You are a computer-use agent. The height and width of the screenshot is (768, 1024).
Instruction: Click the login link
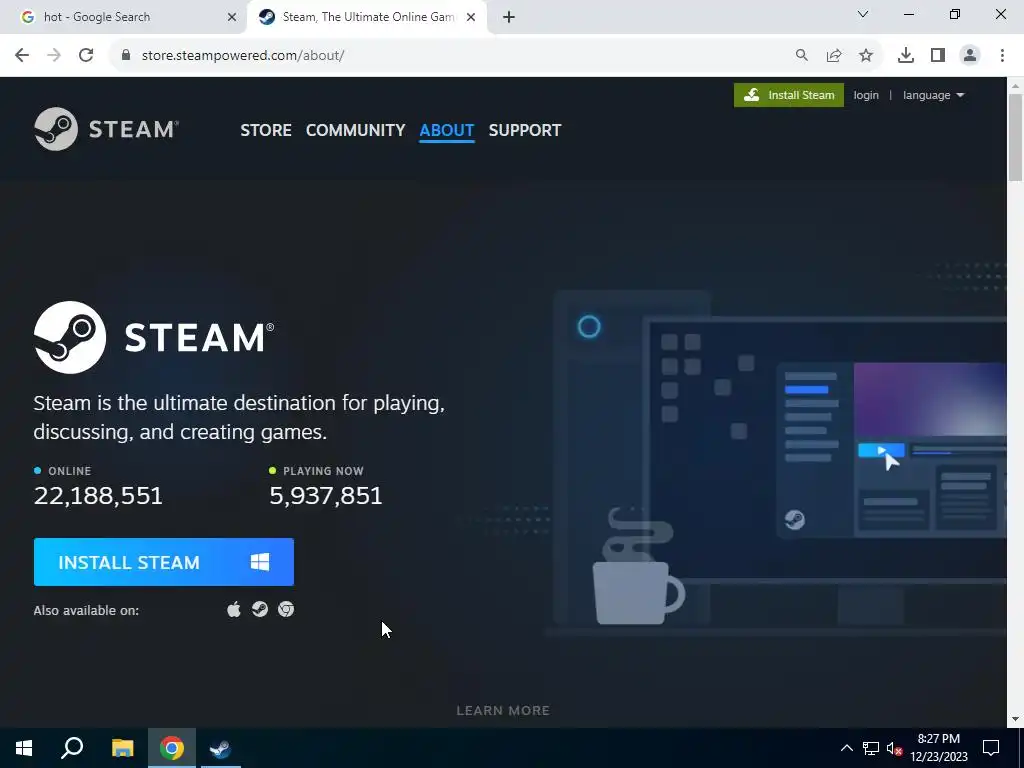[866, 95]
